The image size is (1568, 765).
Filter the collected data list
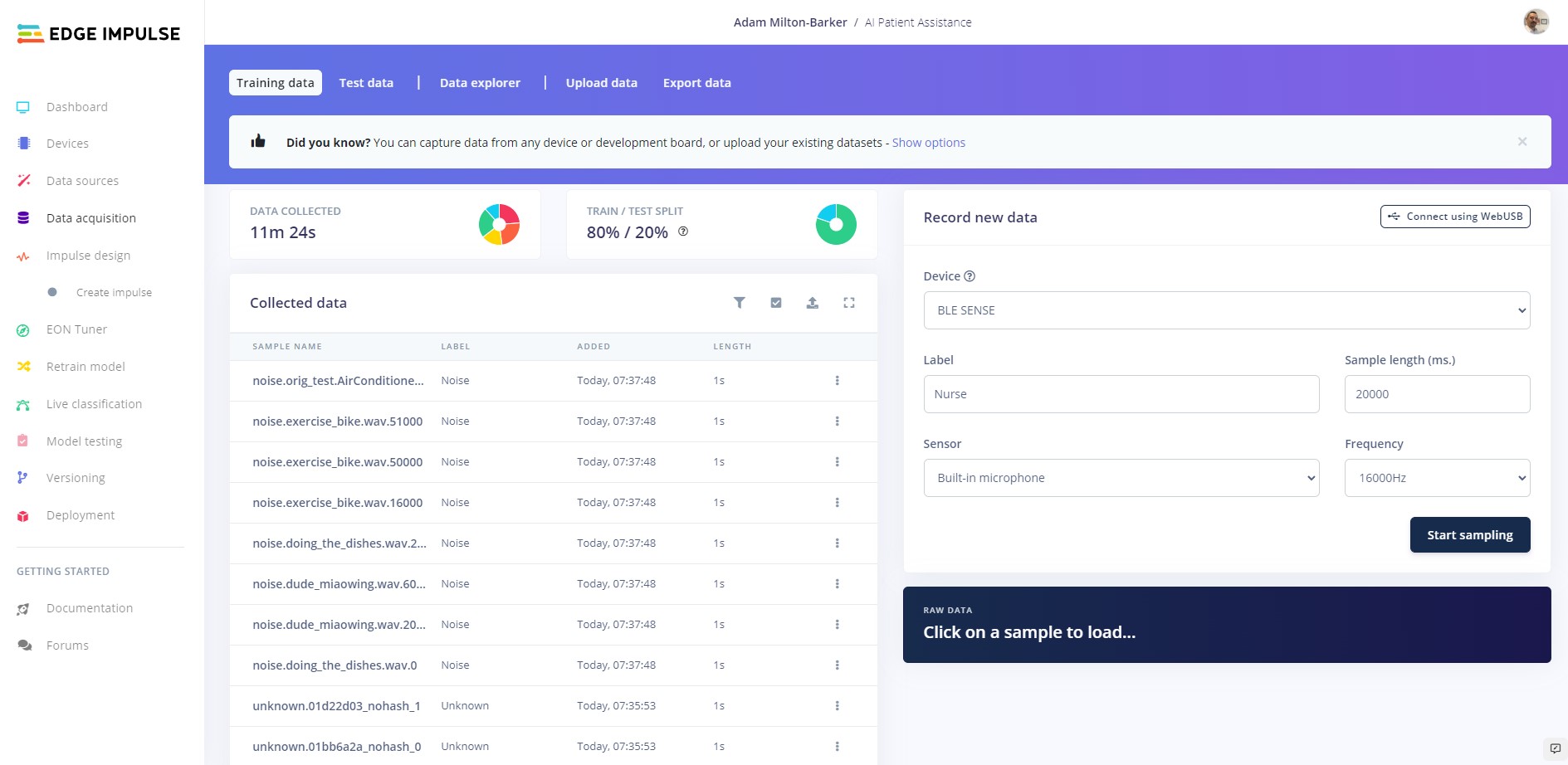coord(739,303)
